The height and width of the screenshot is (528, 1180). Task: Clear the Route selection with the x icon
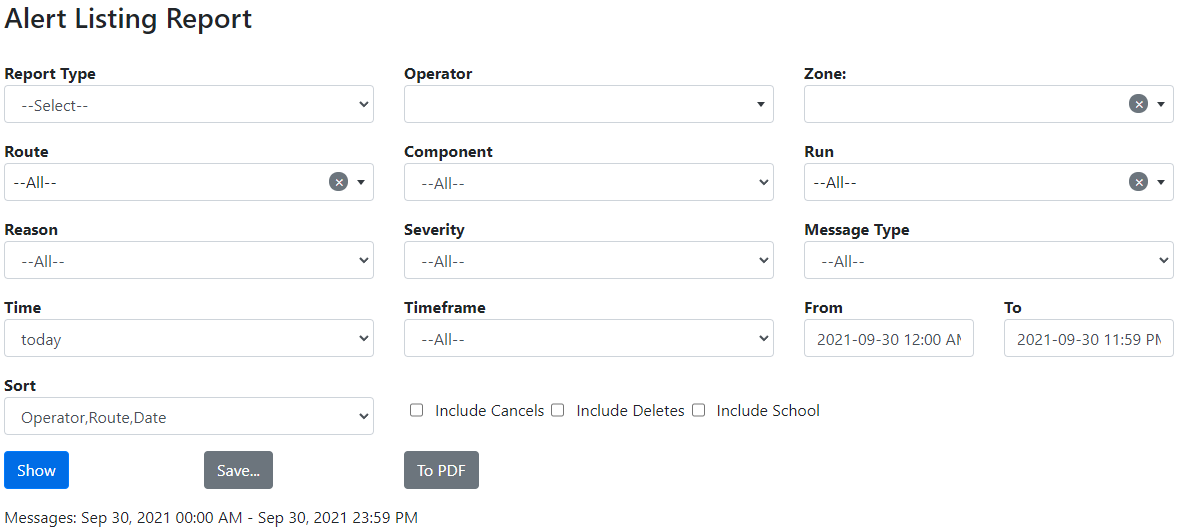pos(338,182)
